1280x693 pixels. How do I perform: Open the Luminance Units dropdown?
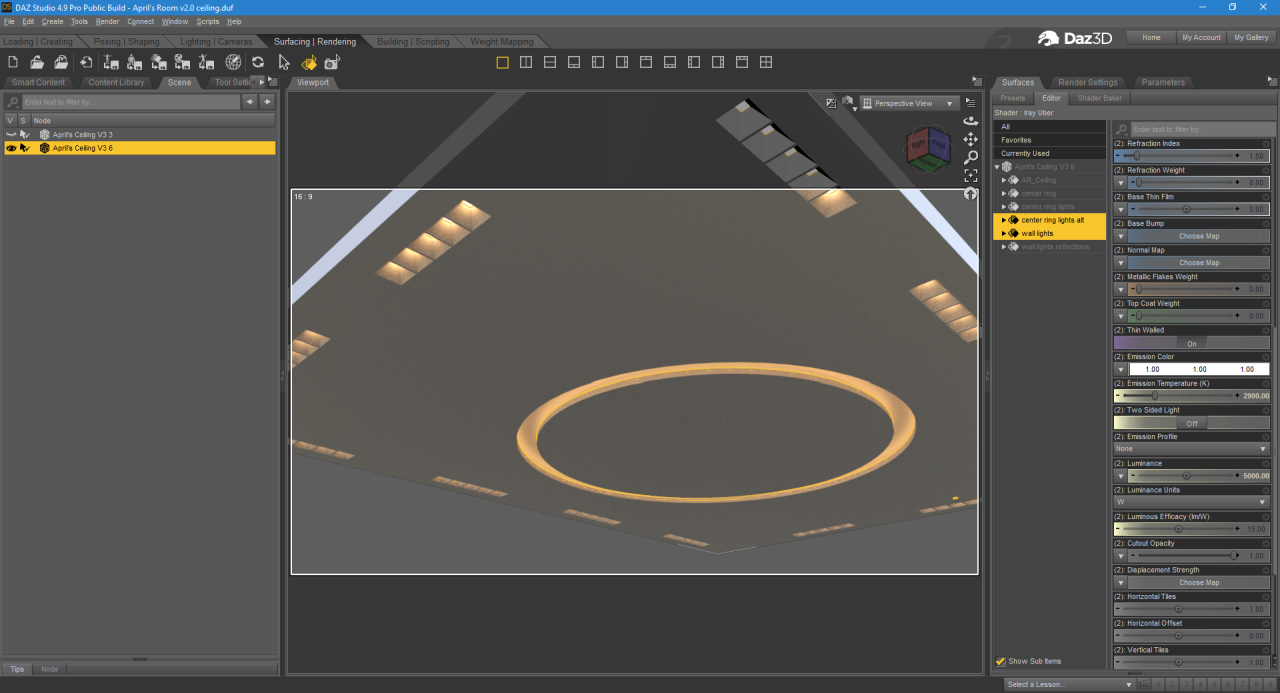(x=1191, y=503)
